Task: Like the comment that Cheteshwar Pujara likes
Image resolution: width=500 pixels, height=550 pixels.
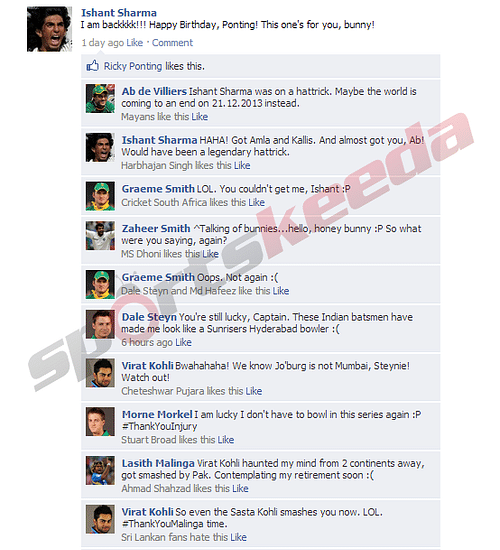Action: 254,391
